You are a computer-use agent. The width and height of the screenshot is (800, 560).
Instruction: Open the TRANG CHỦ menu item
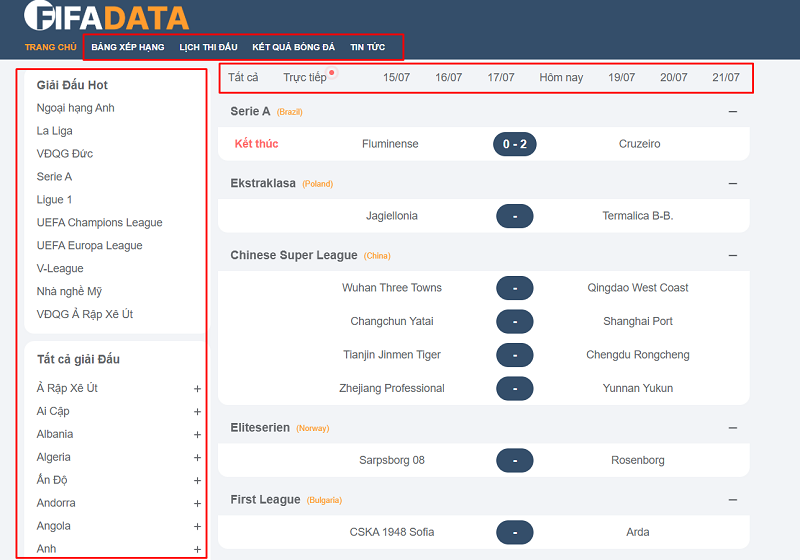[51, 47]
